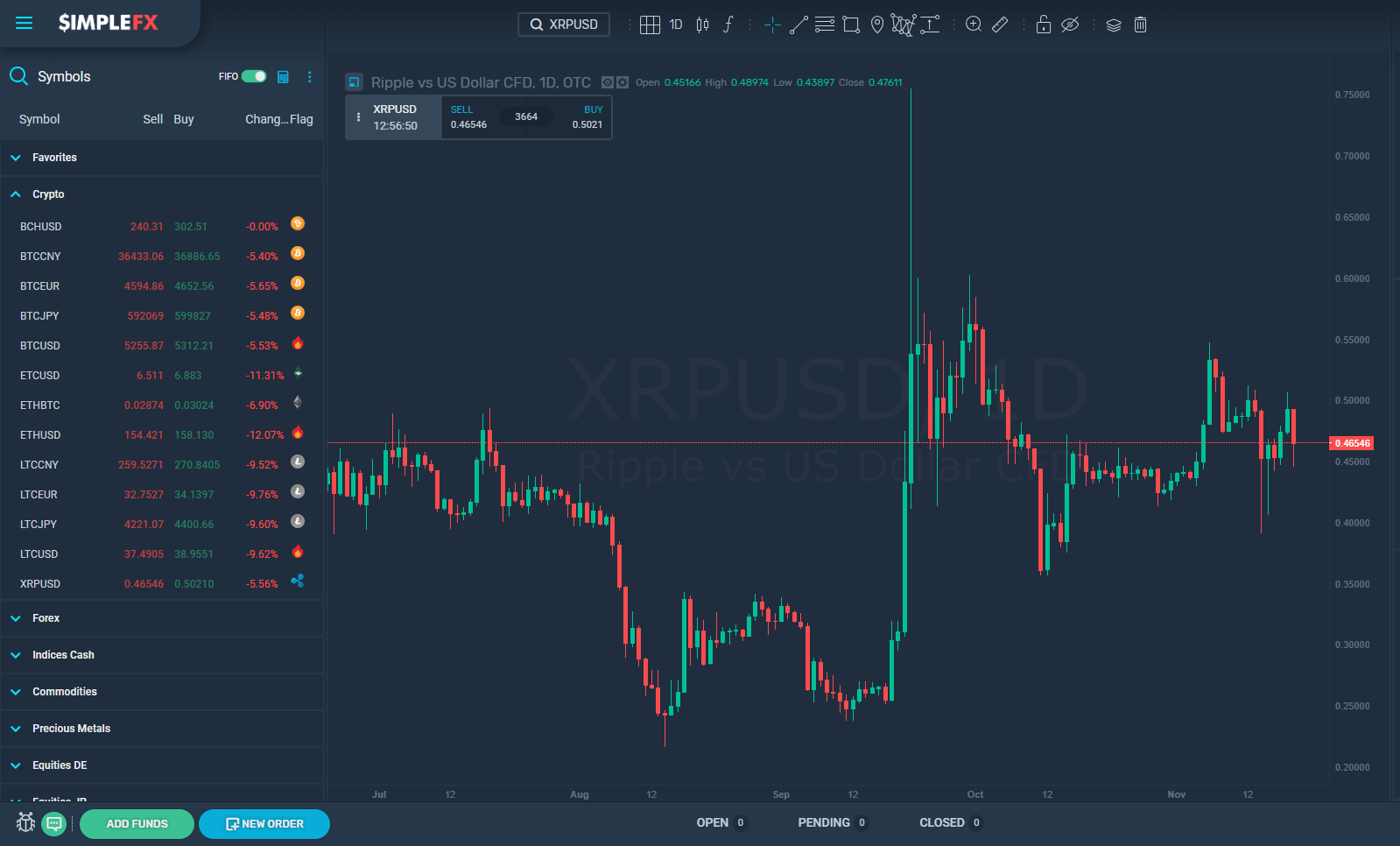Select the price range measurement tool
1400x846 pixels.
[x=930, y=25]
